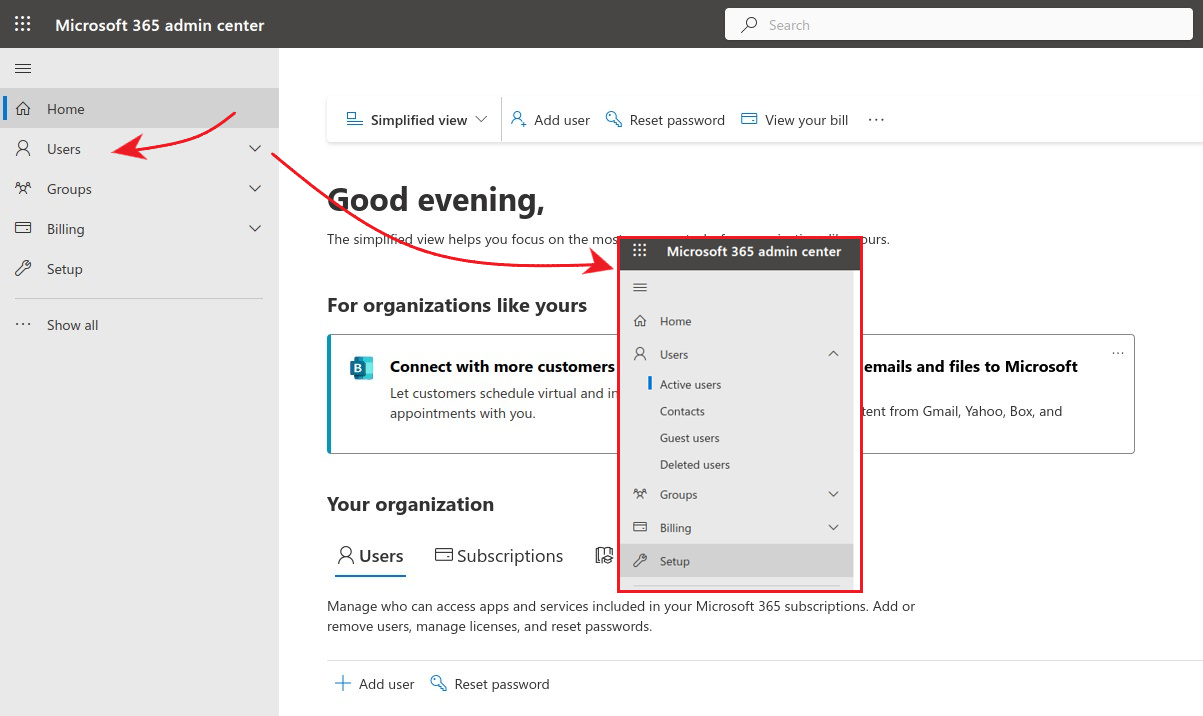This screenshot has height=716, width=1203.
Task: Click the hamburger icon in the inset panel
Action: [640, 288]
